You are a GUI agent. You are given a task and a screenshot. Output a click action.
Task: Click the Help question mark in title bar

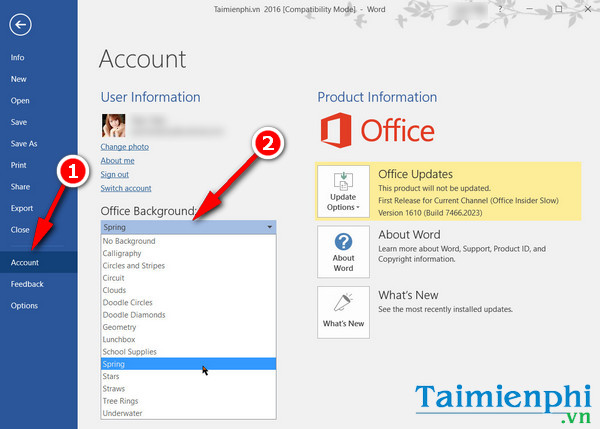click(500, 9)
